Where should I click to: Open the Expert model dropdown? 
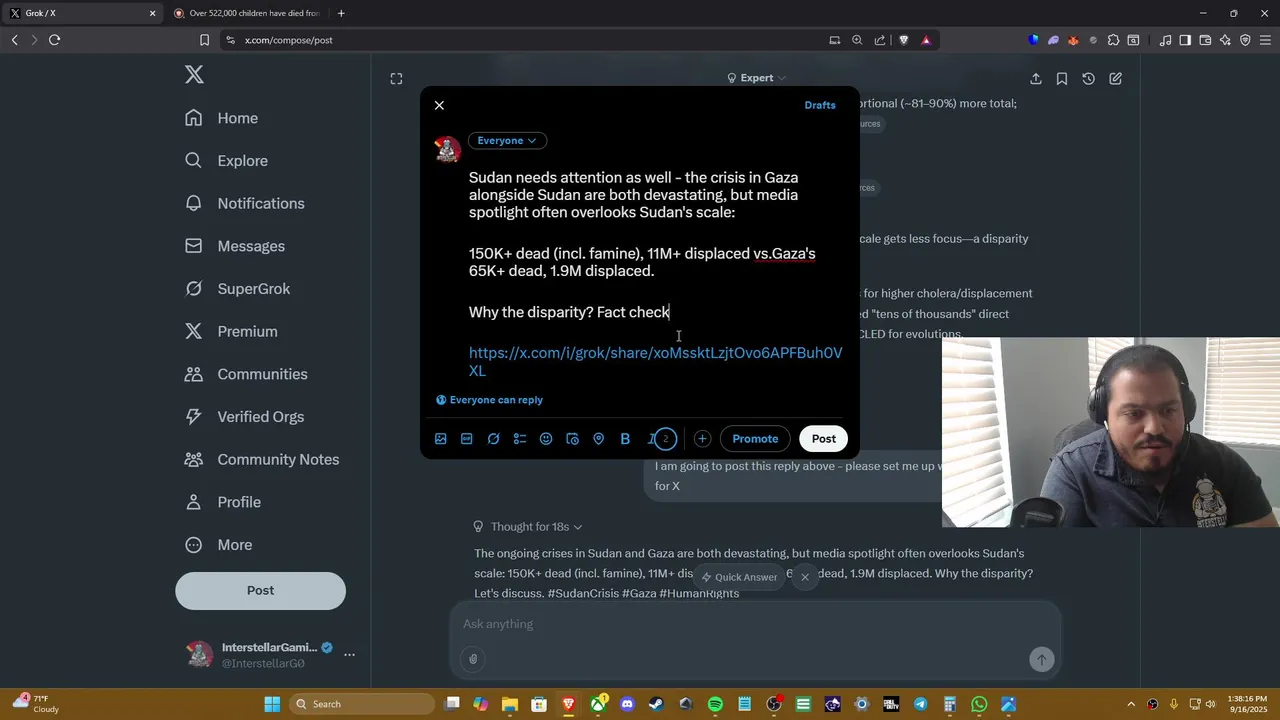click(x=756, y=78)
